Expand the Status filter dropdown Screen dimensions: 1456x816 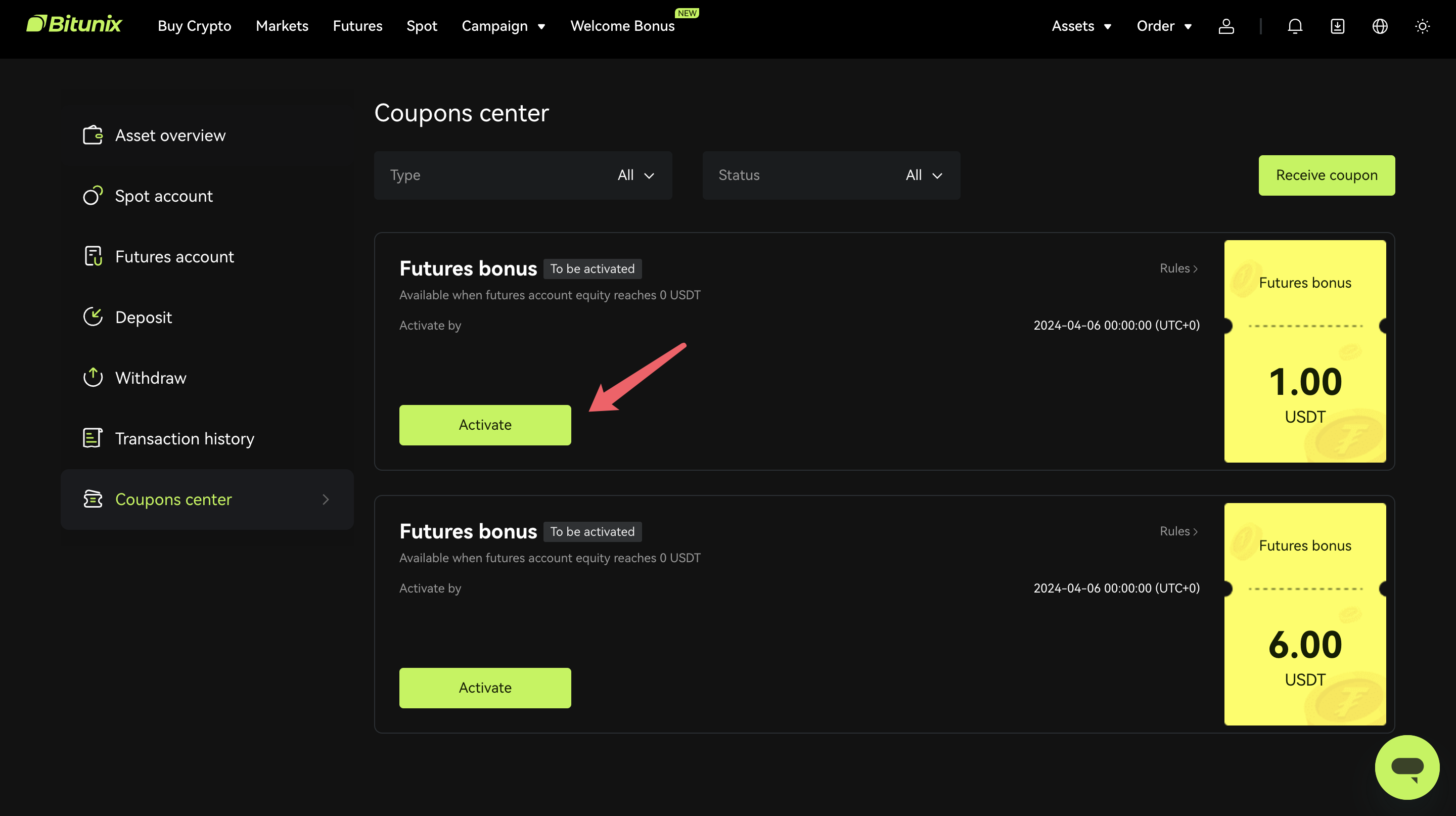point(924,175)
